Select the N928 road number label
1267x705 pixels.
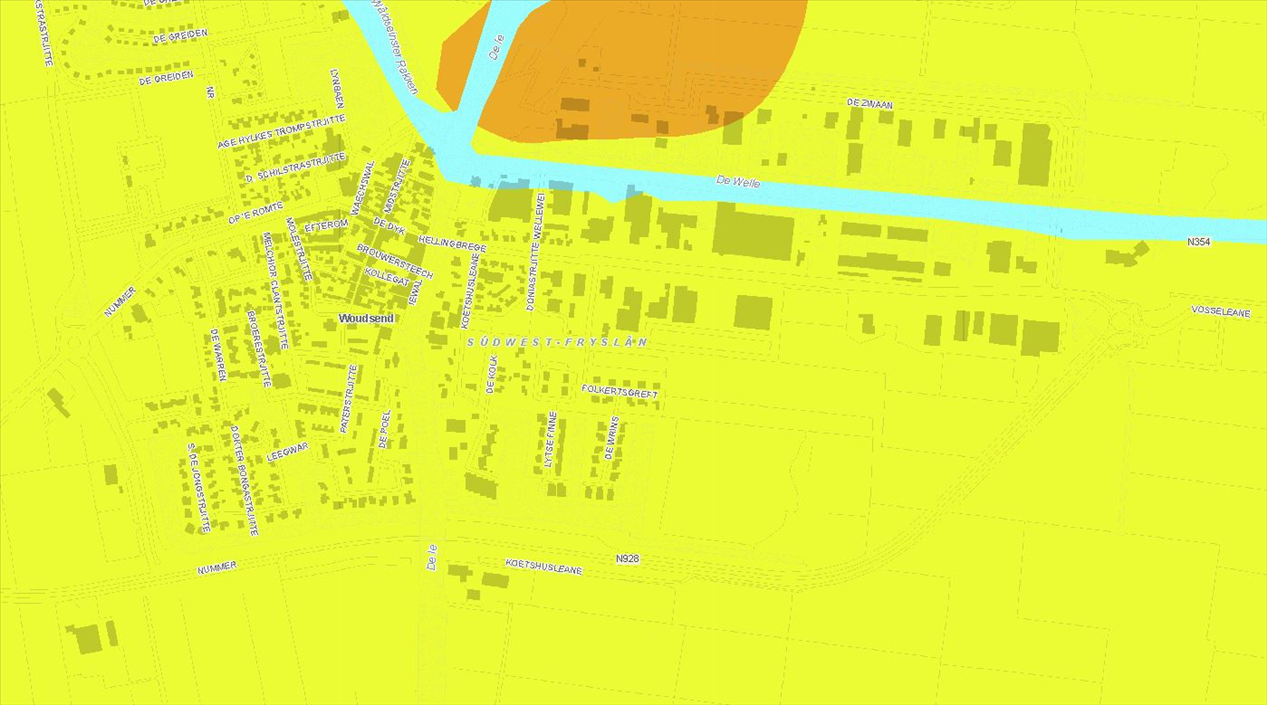[x=627, y=559]
